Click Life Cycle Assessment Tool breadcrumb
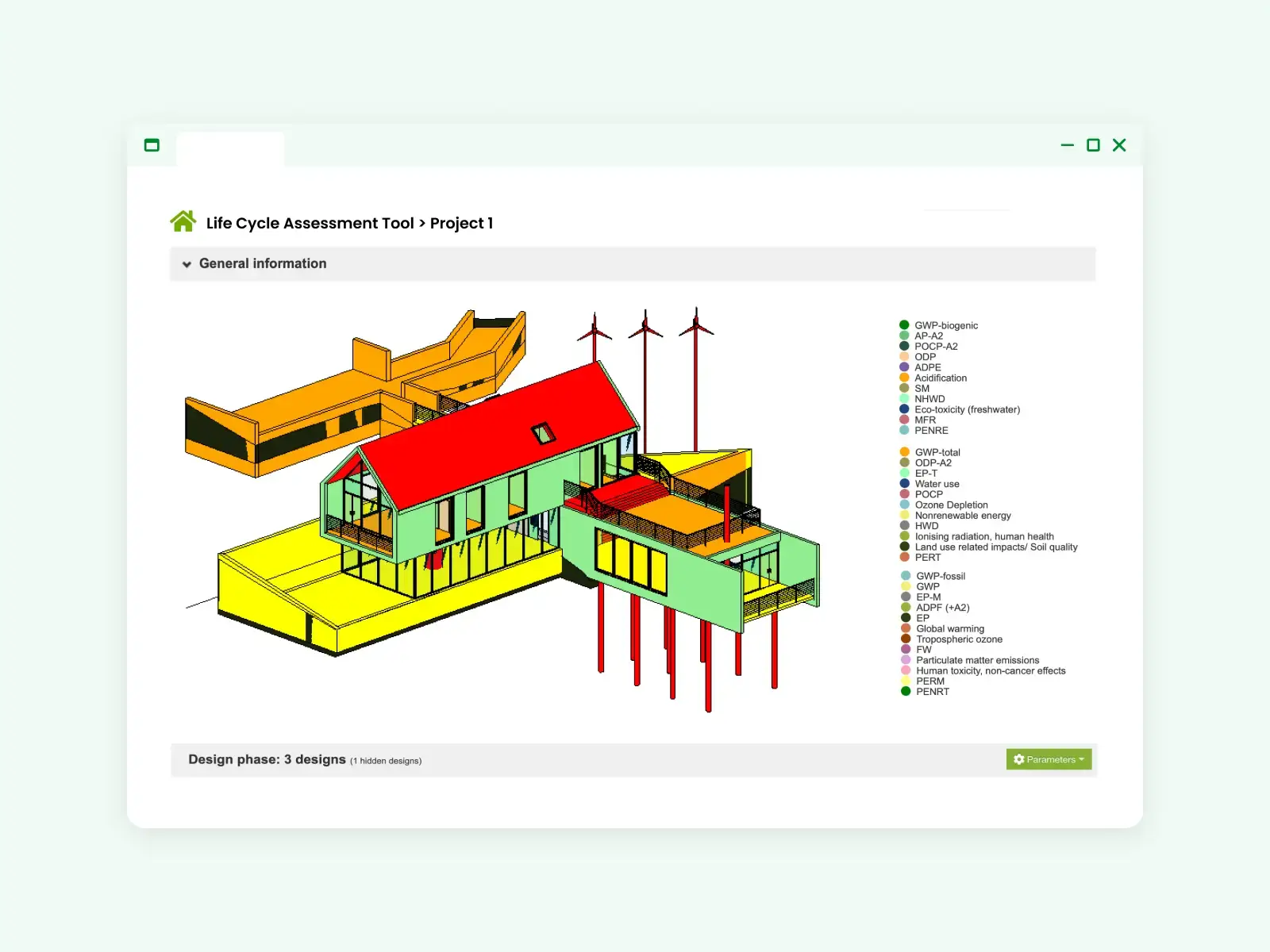 click(x=310, y=223)
